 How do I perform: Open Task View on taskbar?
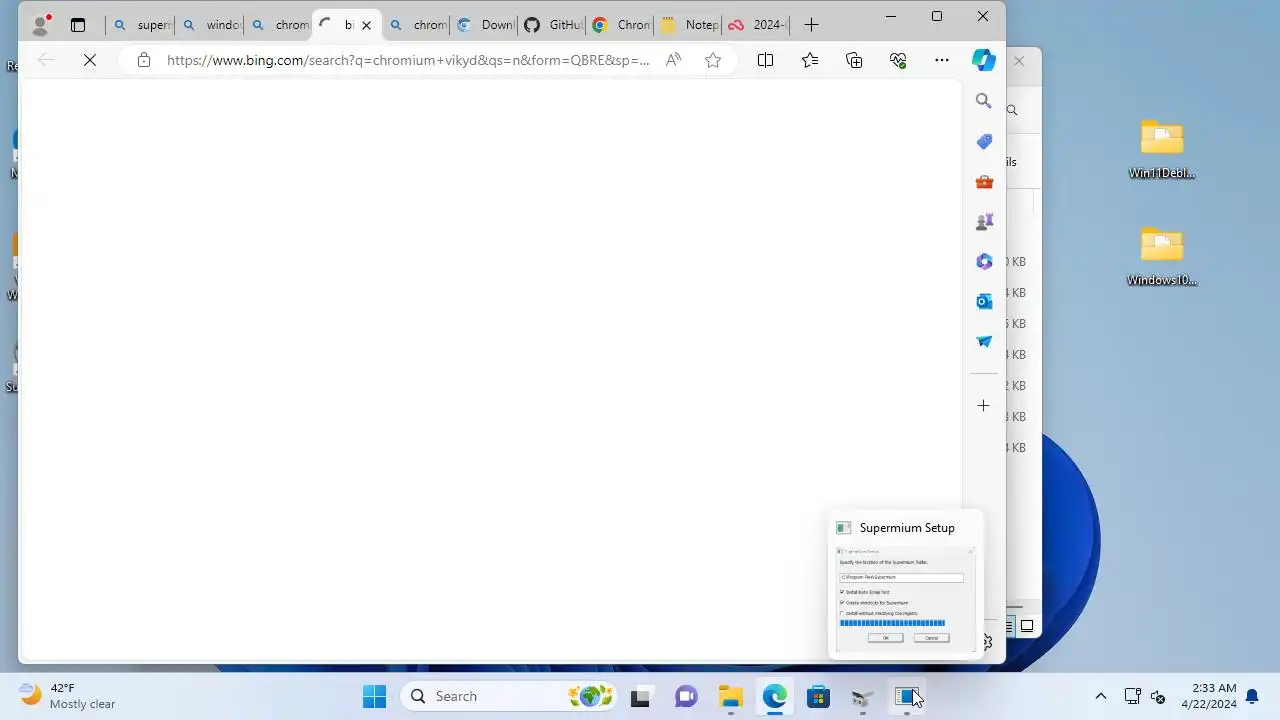[641, 696]
